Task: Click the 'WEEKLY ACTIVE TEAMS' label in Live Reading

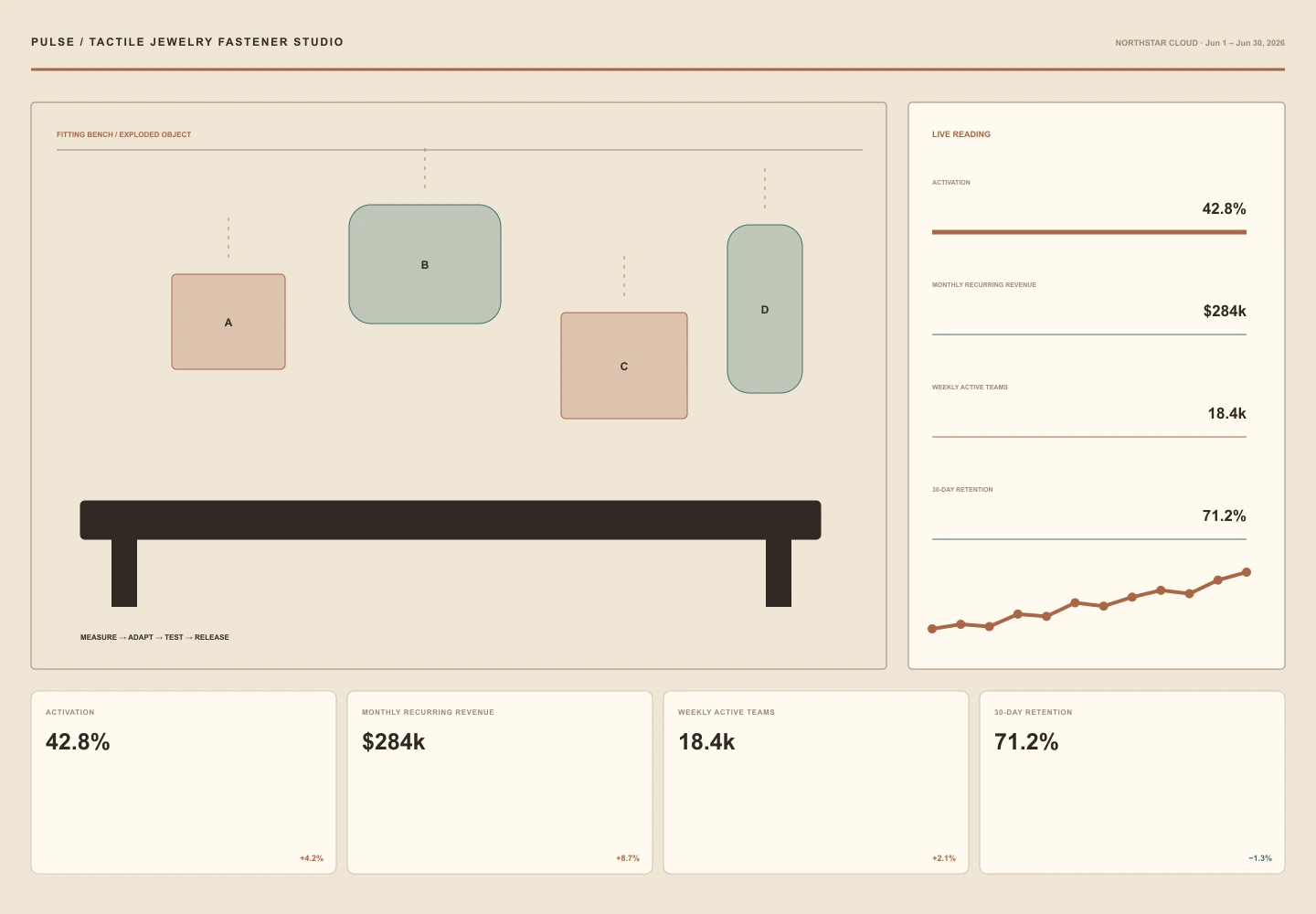Action: point(970,388)
